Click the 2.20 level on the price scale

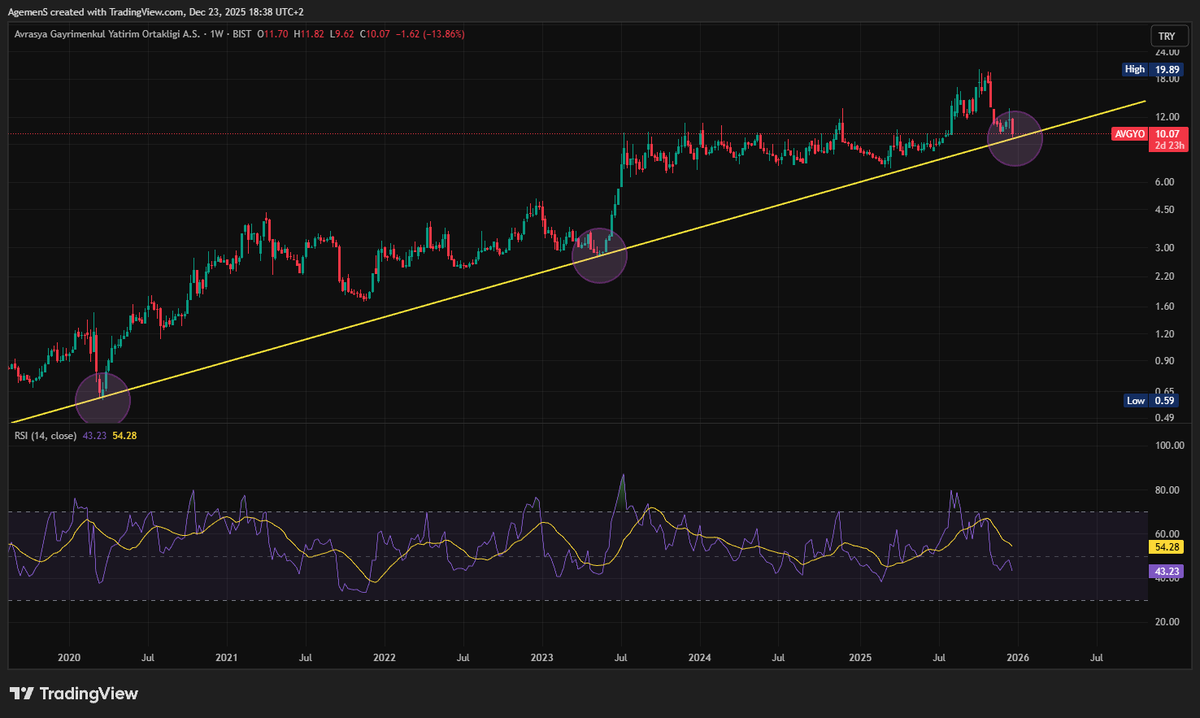point(1165,276)
